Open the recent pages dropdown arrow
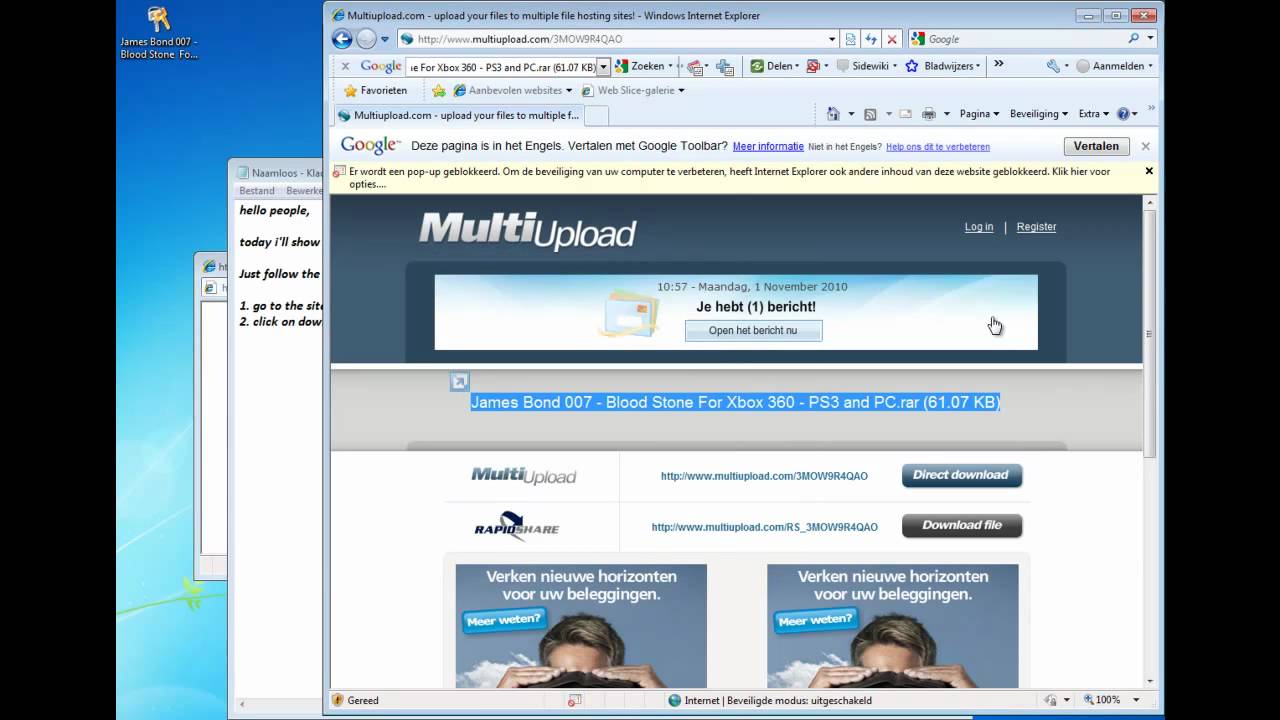The width and height of the screenshot is (1280, 720). click(x=385, y=40)
